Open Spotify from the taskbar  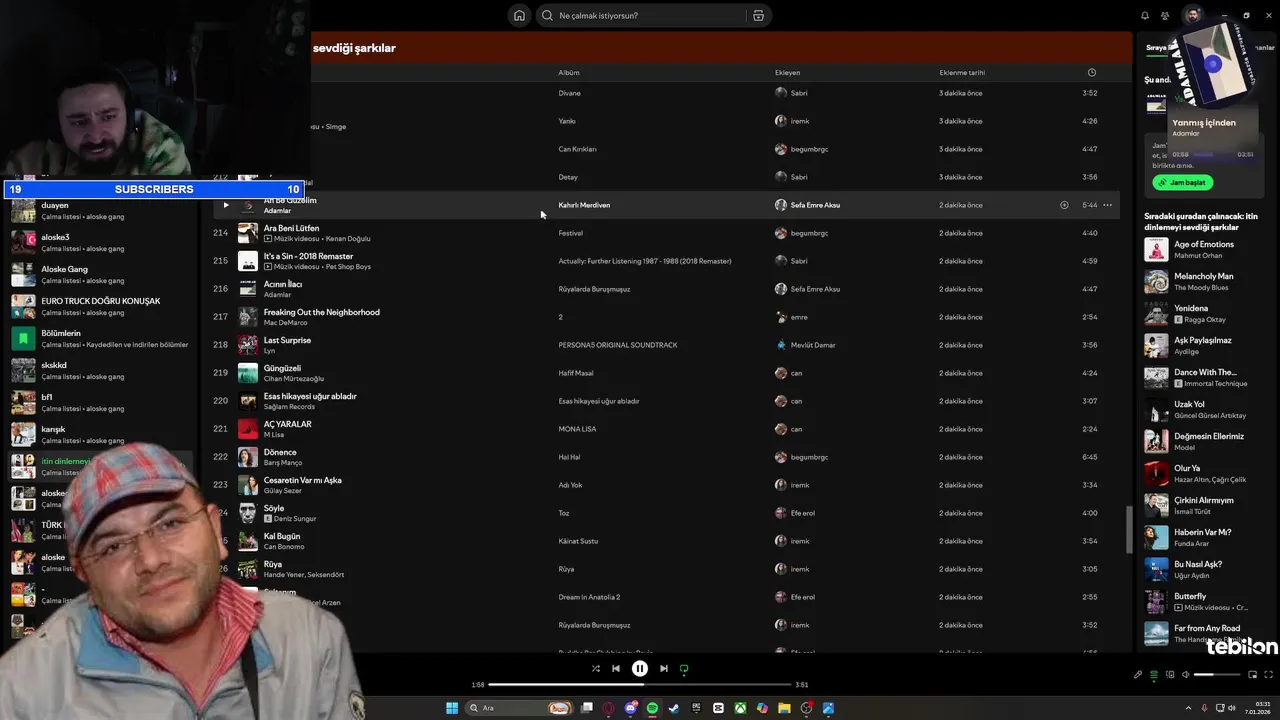click(652, 708)
